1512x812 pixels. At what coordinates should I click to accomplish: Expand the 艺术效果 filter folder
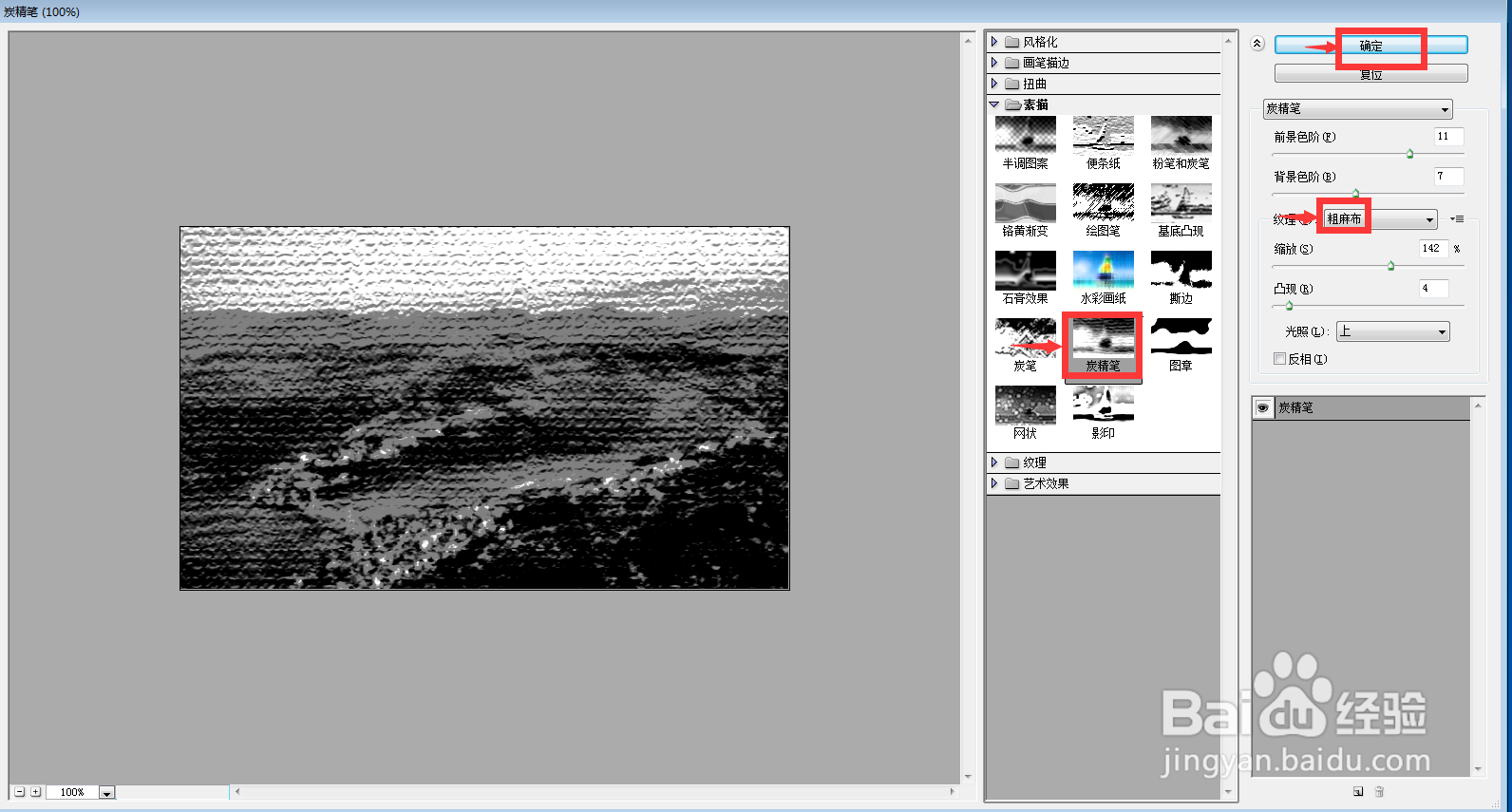994,483
